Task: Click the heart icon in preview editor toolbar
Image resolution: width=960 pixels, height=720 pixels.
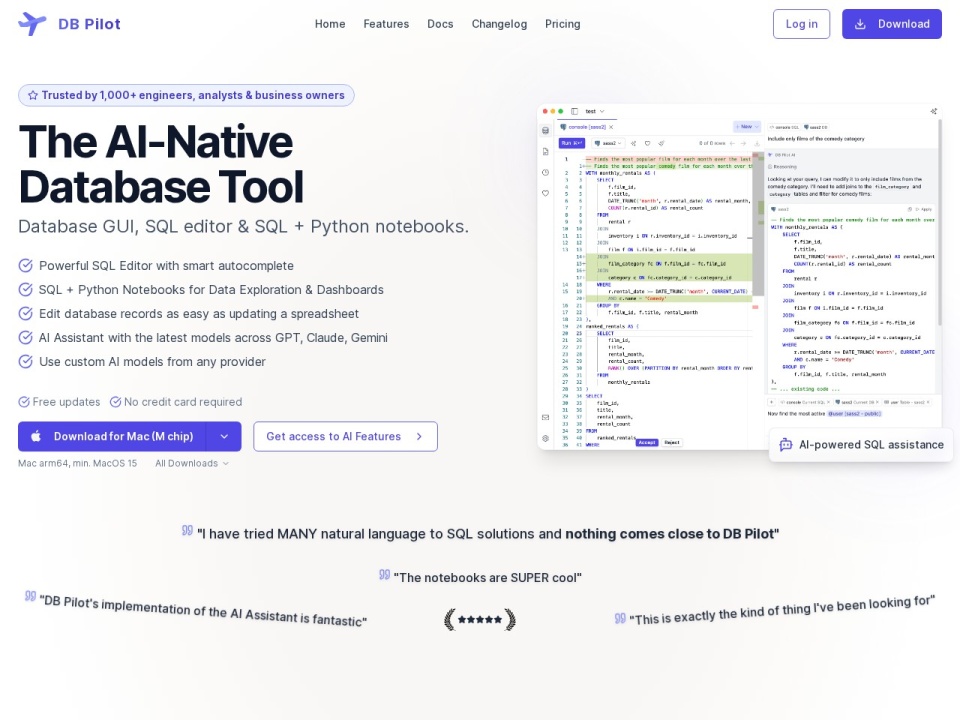Action: [x=647, y=143]
